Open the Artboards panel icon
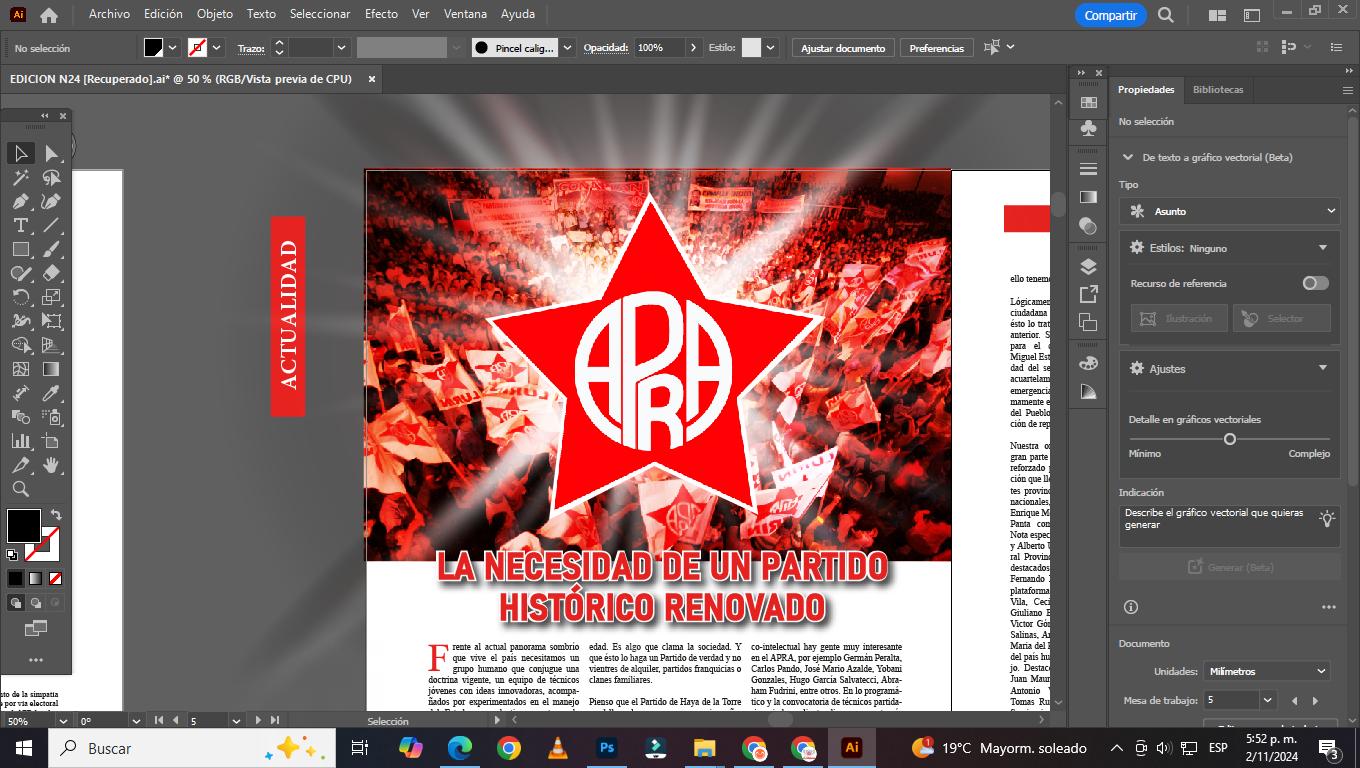The height and width of the screenshot is (768, 1360). 1089,321
